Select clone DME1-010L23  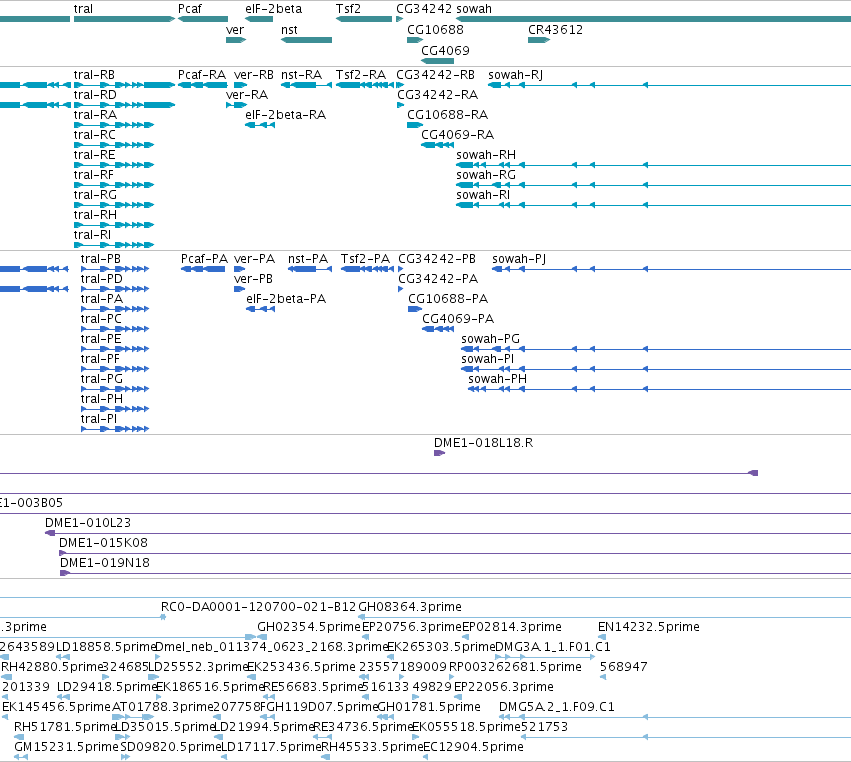(88, 523)
